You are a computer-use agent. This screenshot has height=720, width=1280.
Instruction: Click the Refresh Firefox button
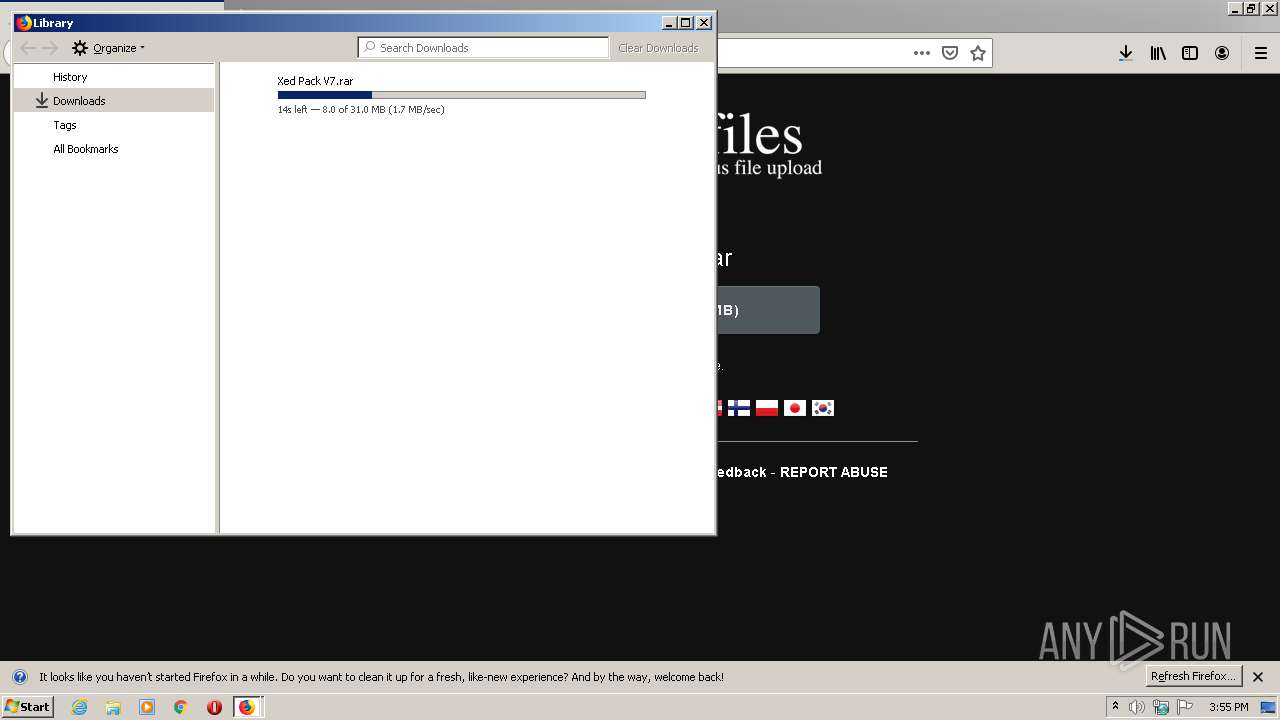point(1194,676)
